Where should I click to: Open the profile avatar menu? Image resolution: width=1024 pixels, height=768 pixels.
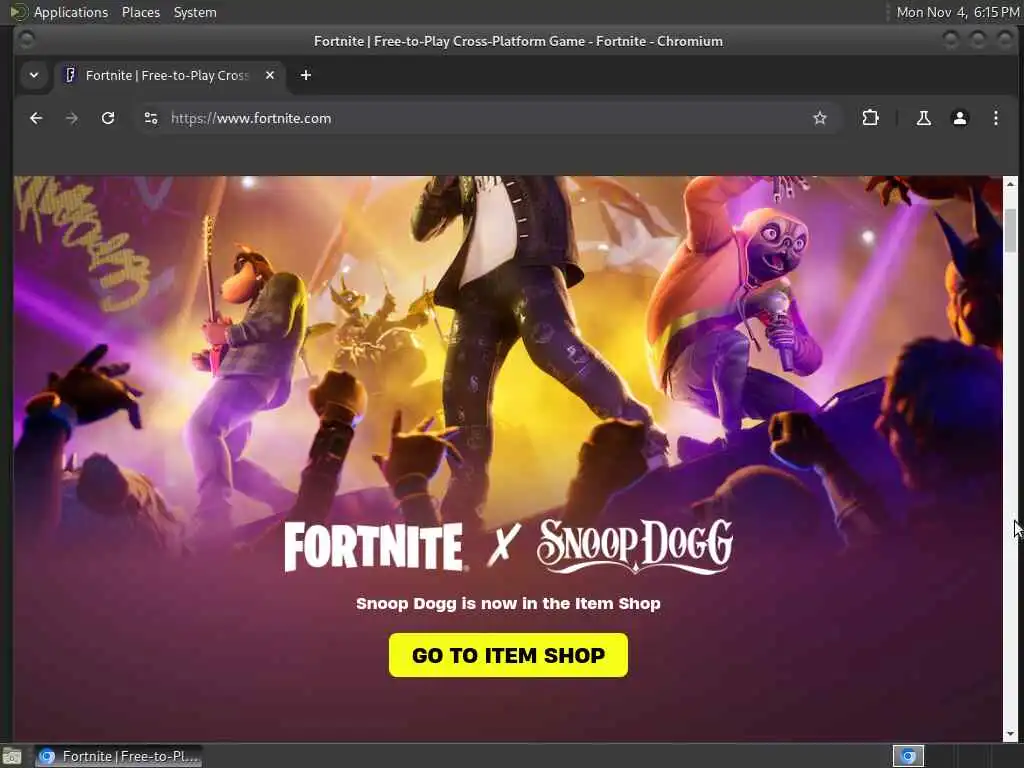point(959,118)
